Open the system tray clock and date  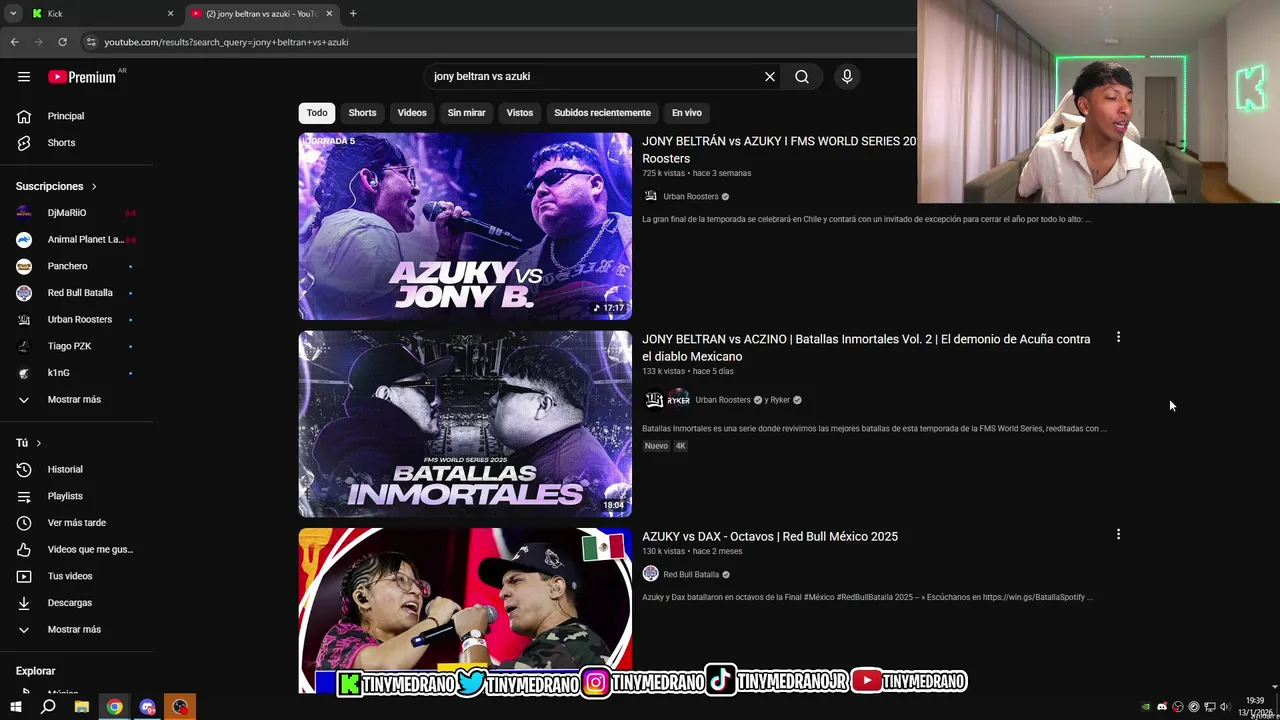1256,707
